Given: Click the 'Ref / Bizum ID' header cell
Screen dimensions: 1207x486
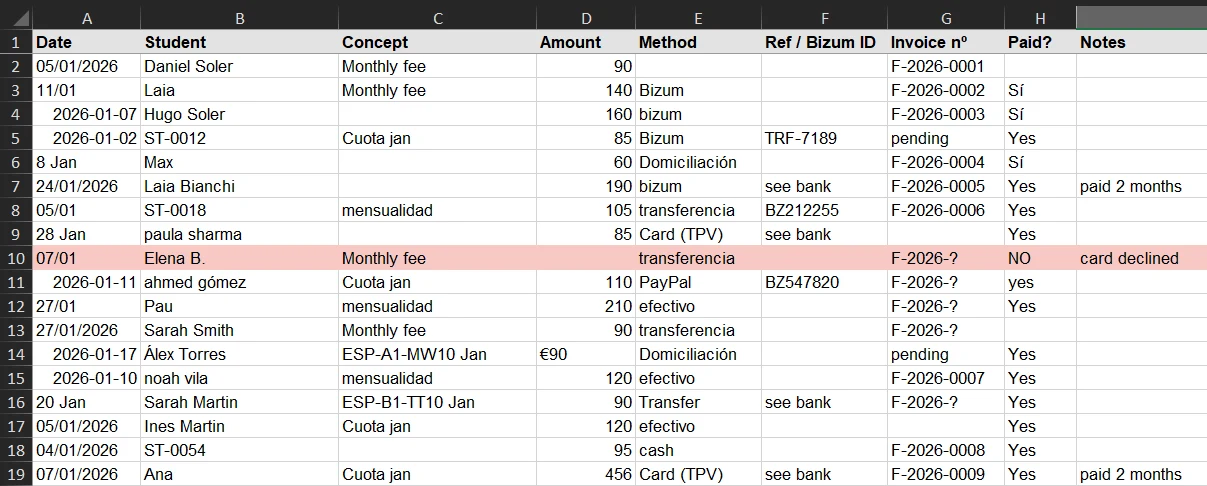Looking at the screenshot, I should point(824,42).
